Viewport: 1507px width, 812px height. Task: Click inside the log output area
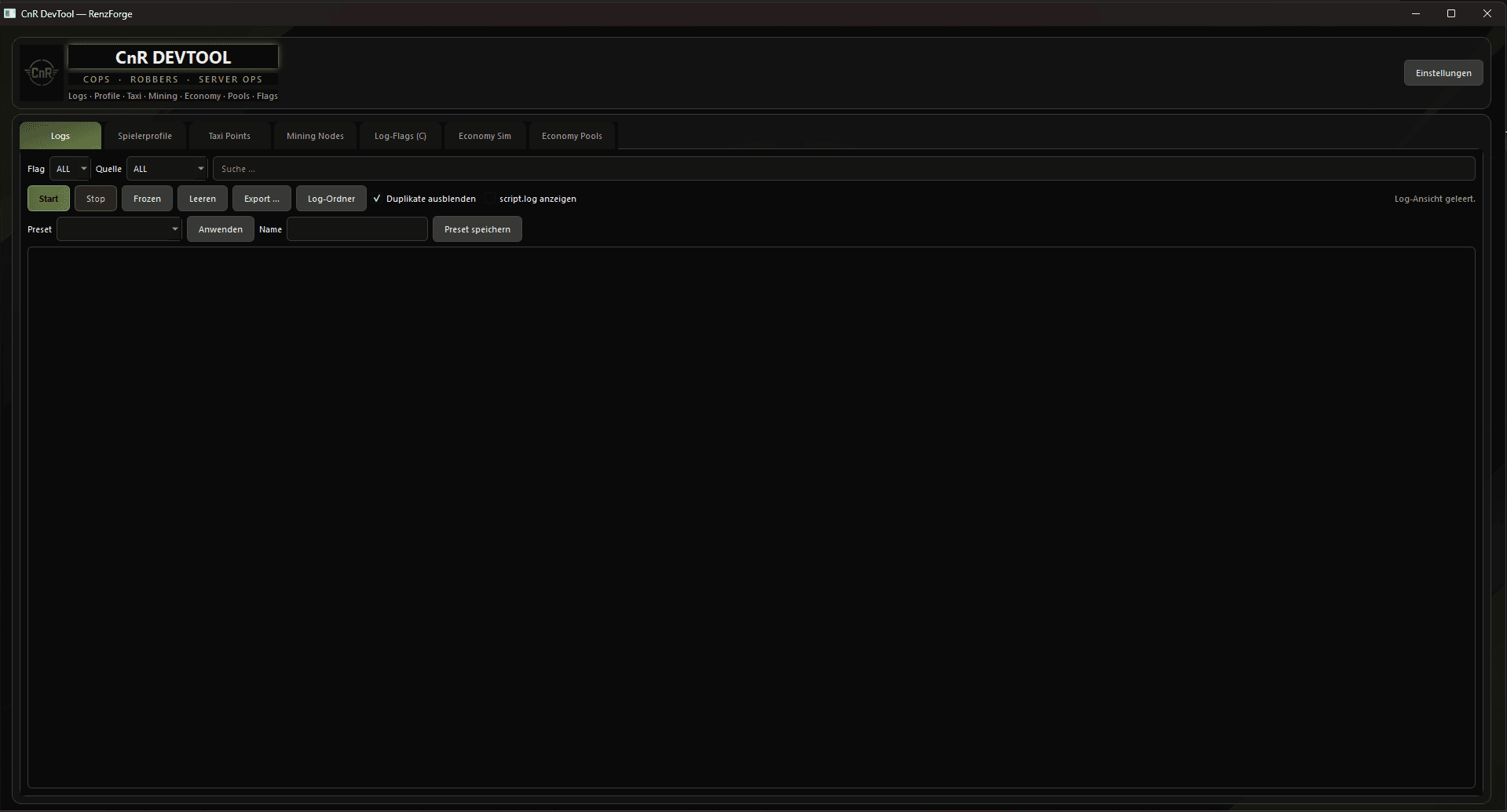coord(752,518)
